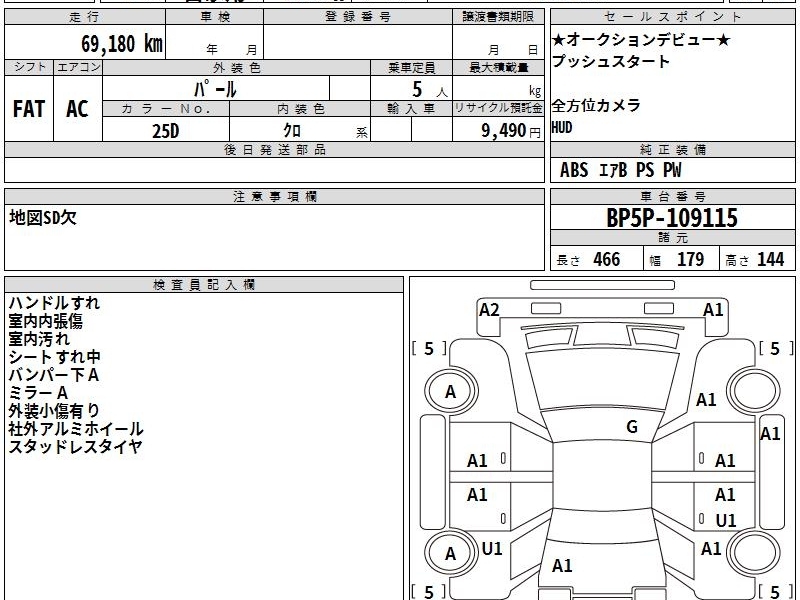Click the 検査員記入欄 header
800x600 pixels.
coord(204,285)
